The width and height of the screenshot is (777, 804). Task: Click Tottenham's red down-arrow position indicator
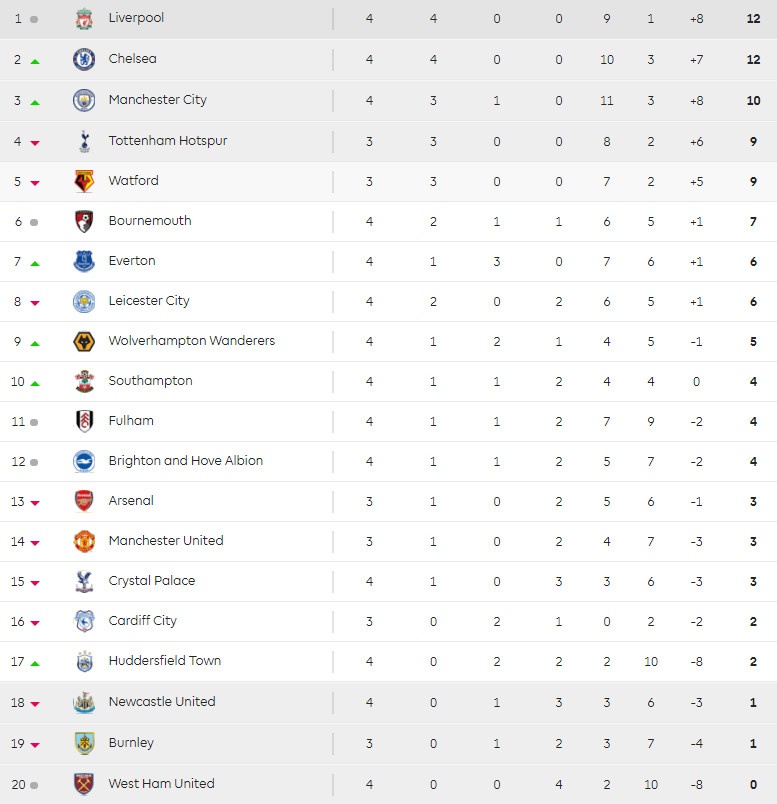tap(35, 143)
